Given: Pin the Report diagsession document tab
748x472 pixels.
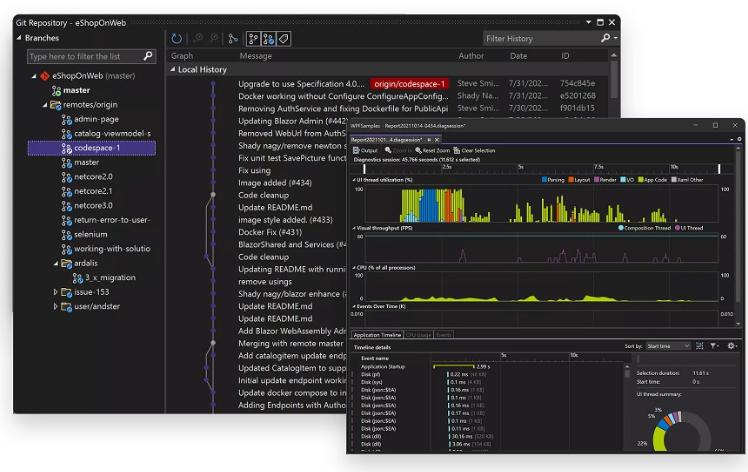Looking at the screenshot, I should [429, 140].
